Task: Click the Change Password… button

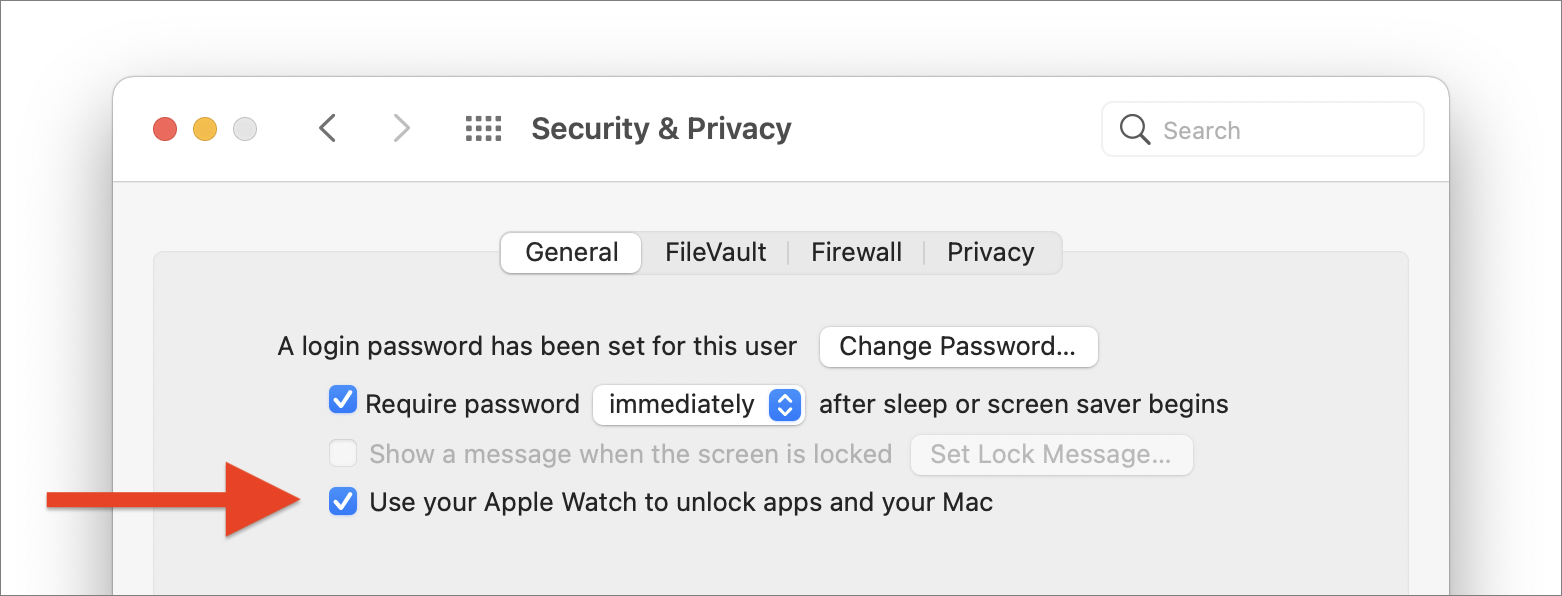Action: click(x=958, y=347)
